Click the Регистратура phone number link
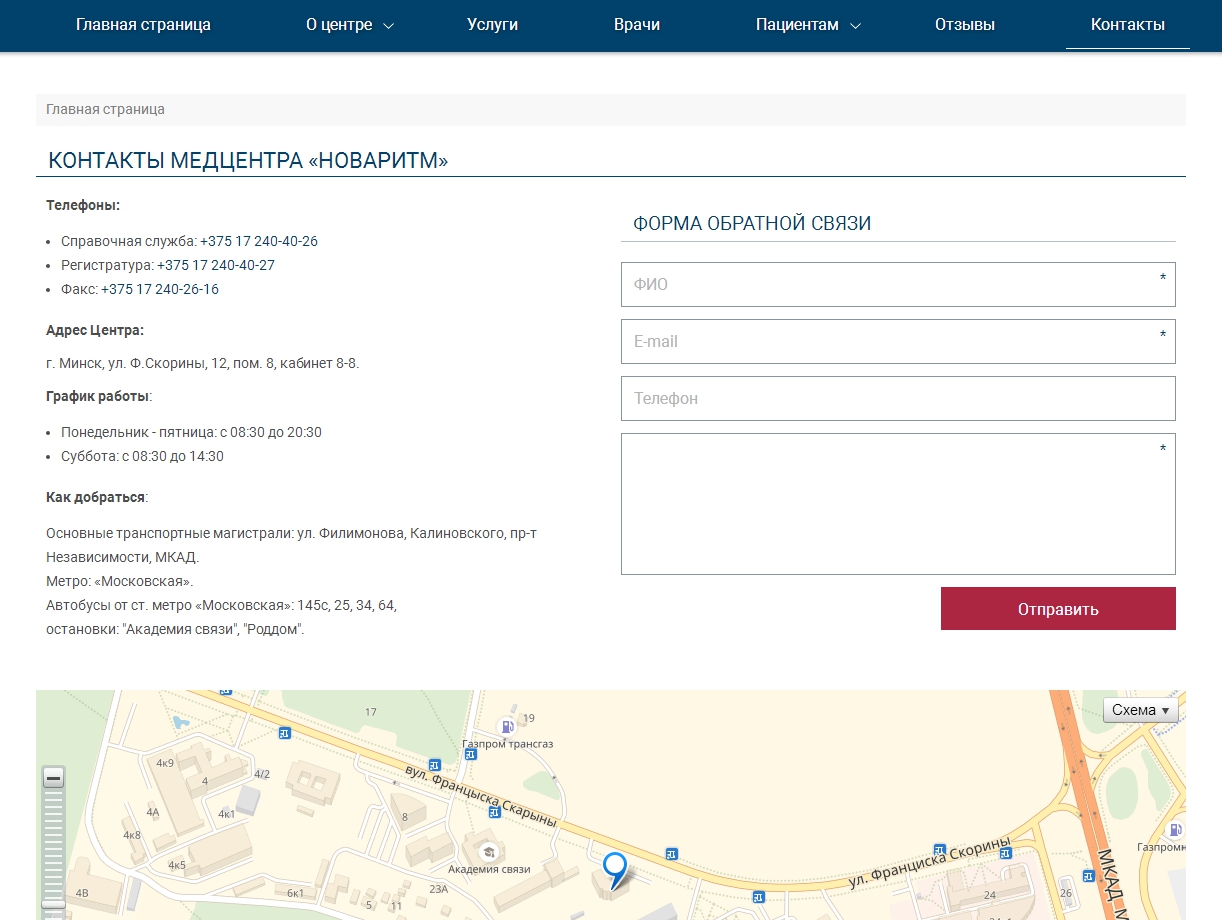Viewport: 1222px width, 920px height. pos(216,265)
